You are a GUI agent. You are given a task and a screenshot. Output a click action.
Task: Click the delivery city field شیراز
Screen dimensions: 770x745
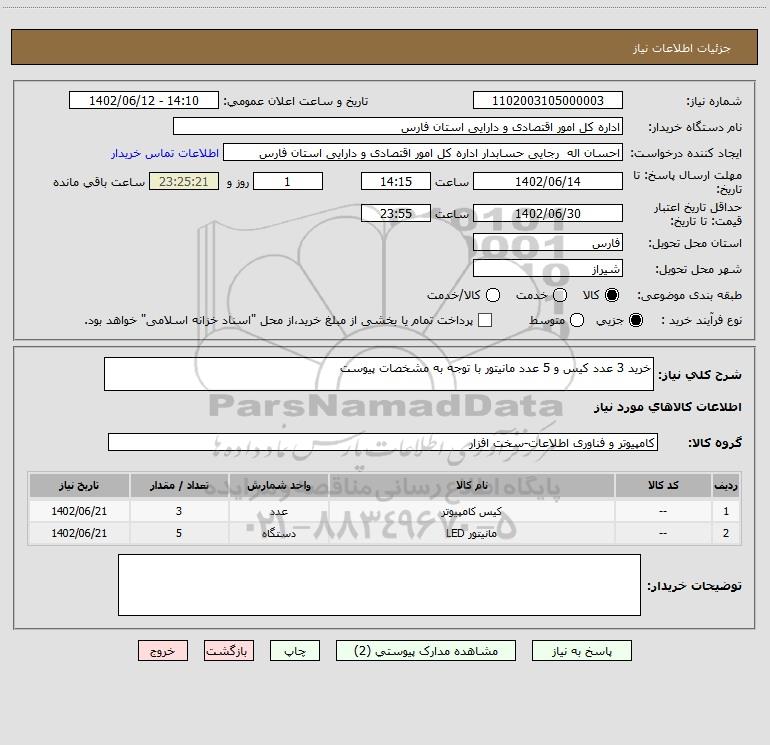point(548,268)
